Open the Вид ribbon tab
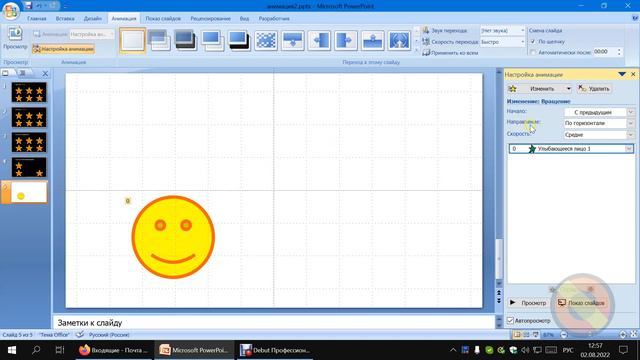640x360 pixels. 244,18
